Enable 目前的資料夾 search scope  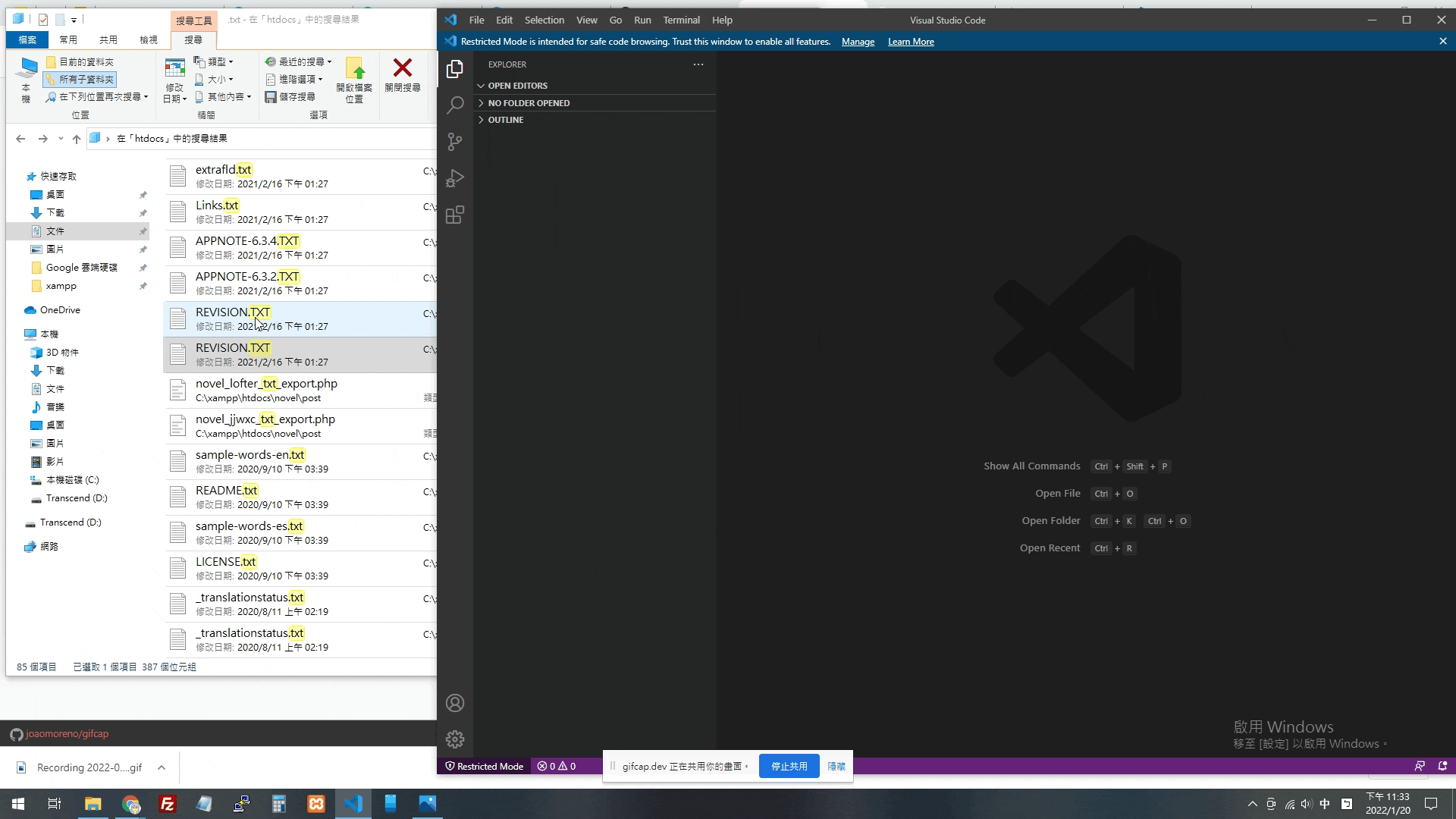pos(83,61)
